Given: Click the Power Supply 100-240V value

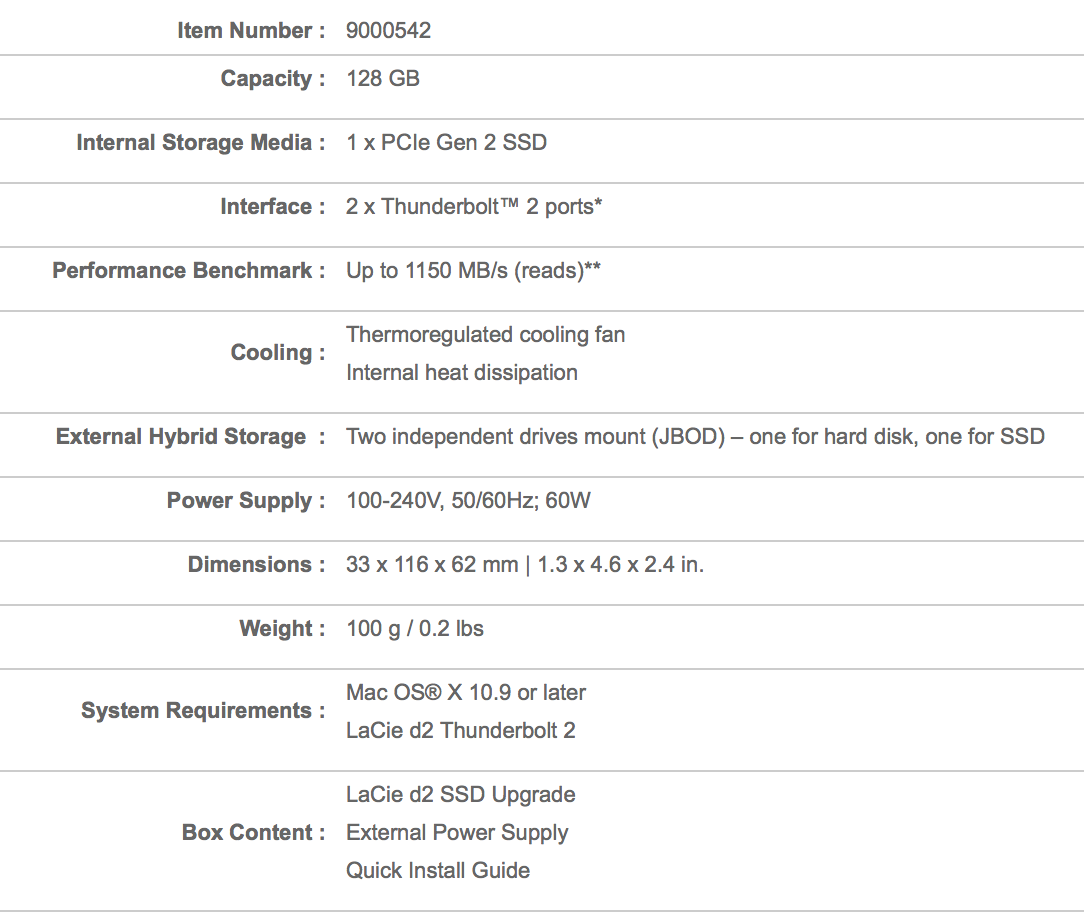Looking at the screenshot, I should point(468,500).
